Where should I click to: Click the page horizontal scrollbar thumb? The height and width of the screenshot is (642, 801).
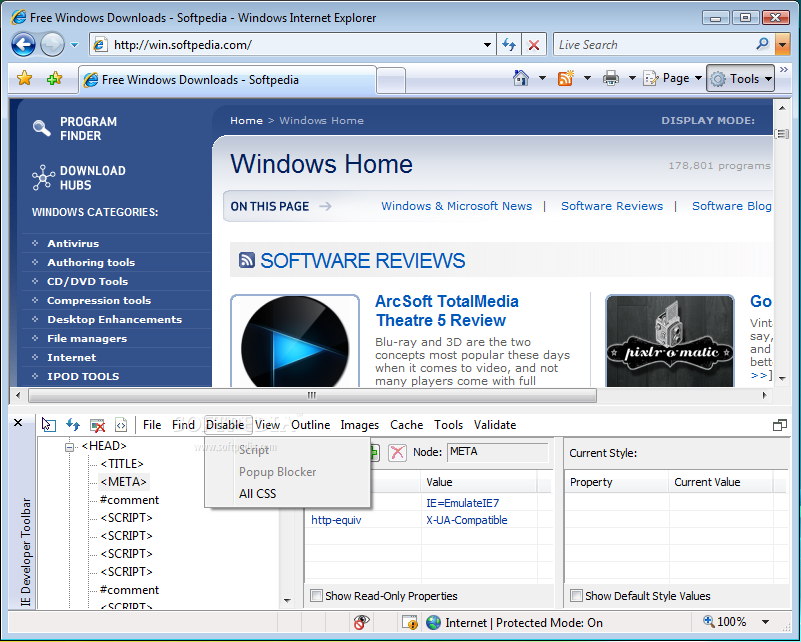point(312,395)
